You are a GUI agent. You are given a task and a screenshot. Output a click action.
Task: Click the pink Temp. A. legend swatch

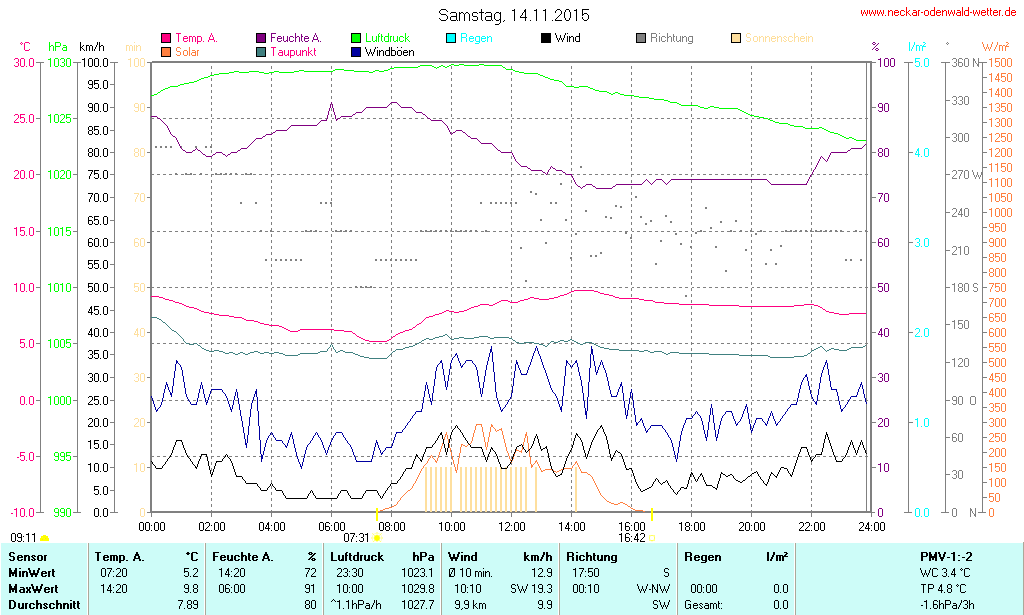point(166,38)
